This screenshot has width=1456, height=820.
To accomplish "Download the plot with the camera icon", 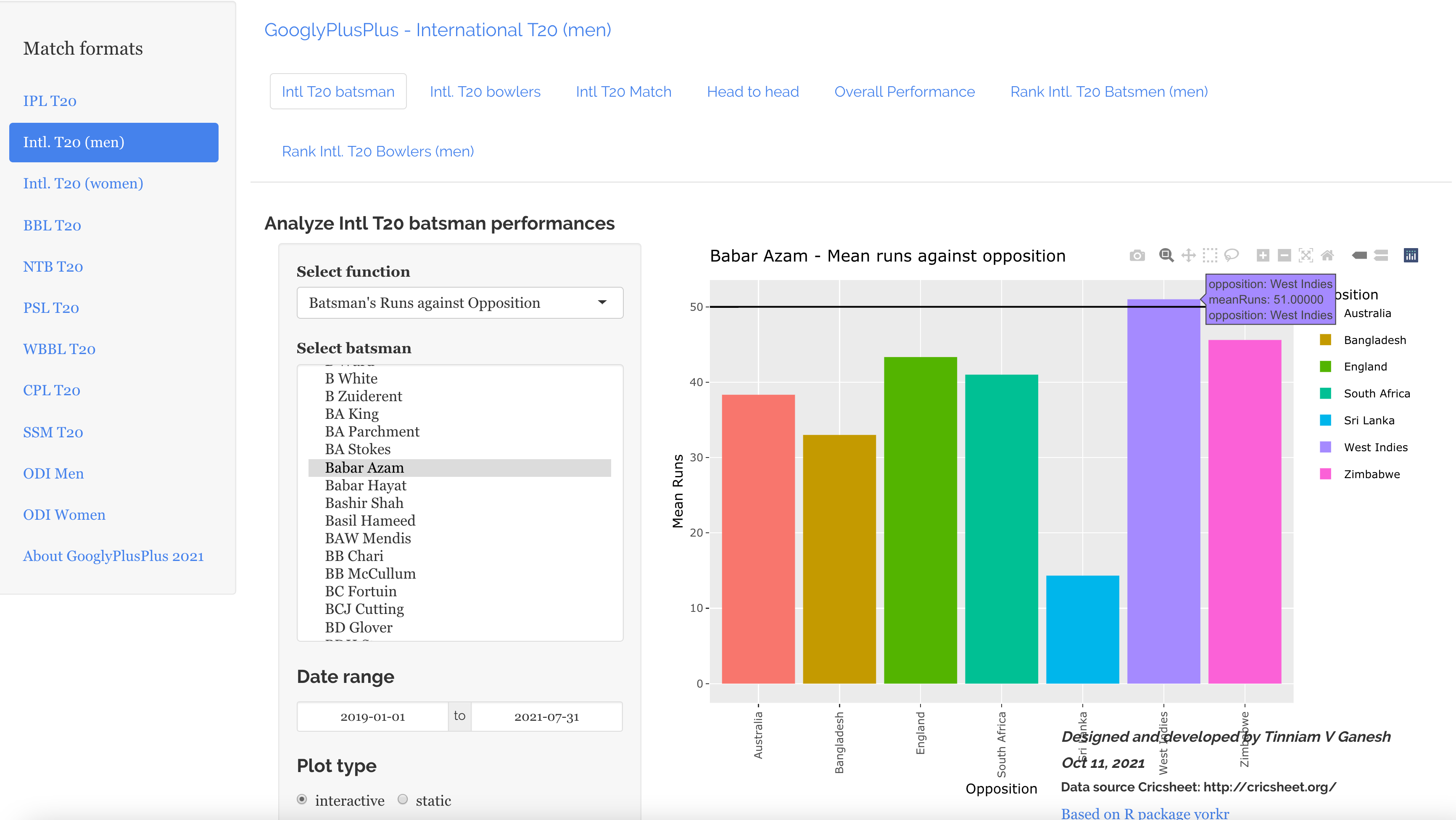I will (x=1137, y=256).
